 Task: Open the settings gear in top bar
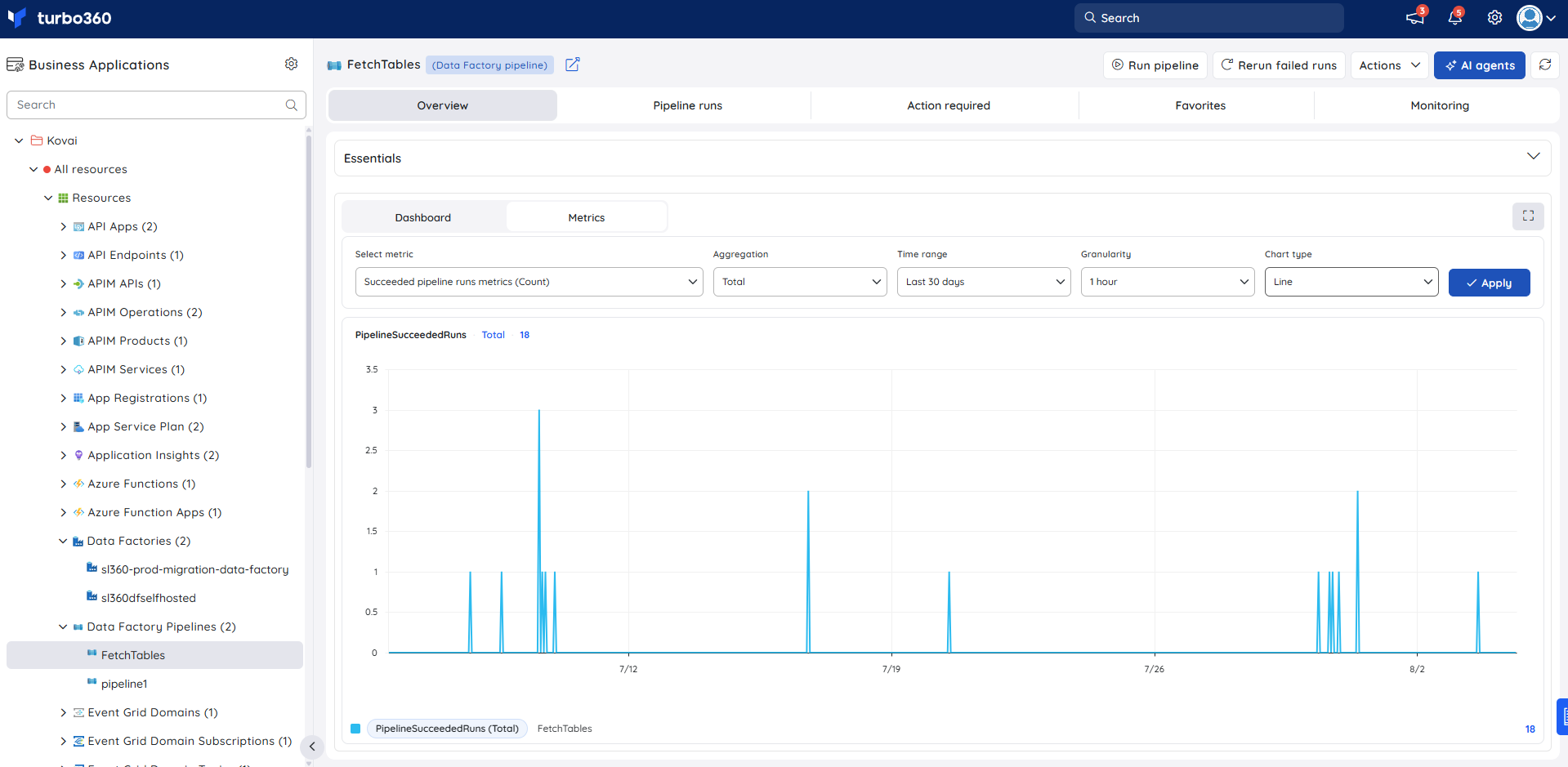(x=1494, y=18)
